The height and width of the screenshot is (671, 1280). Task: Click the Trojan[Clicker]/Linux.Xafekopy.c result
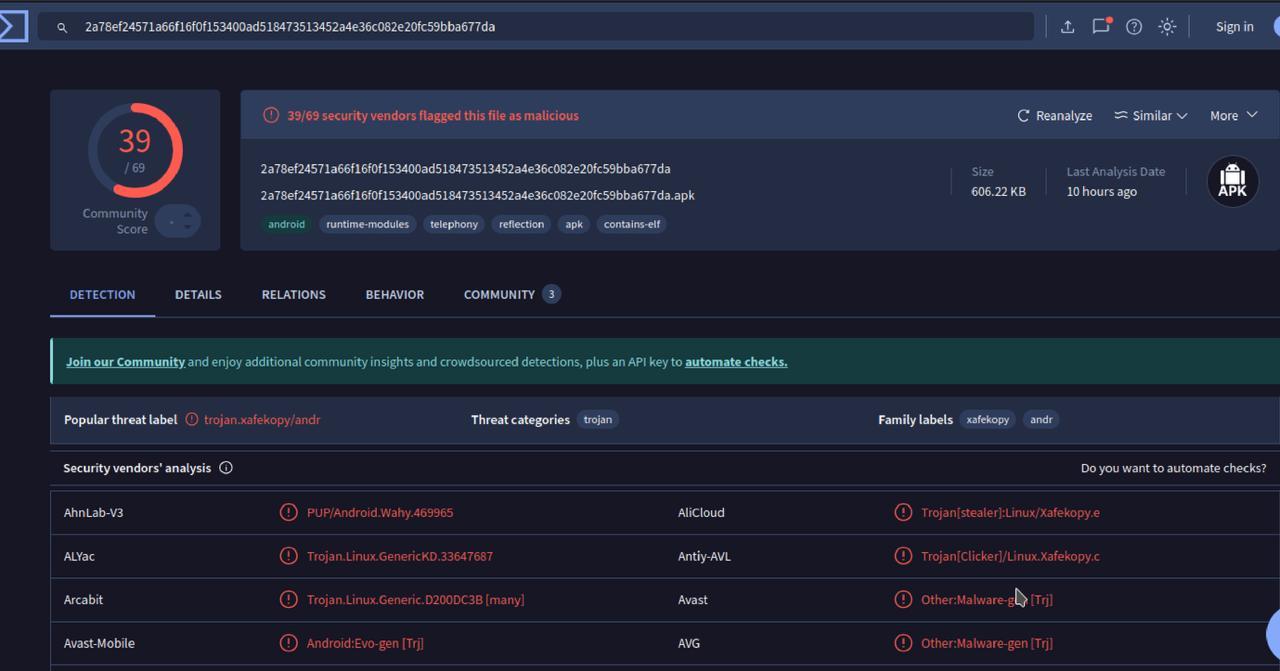click(1010, 556)
